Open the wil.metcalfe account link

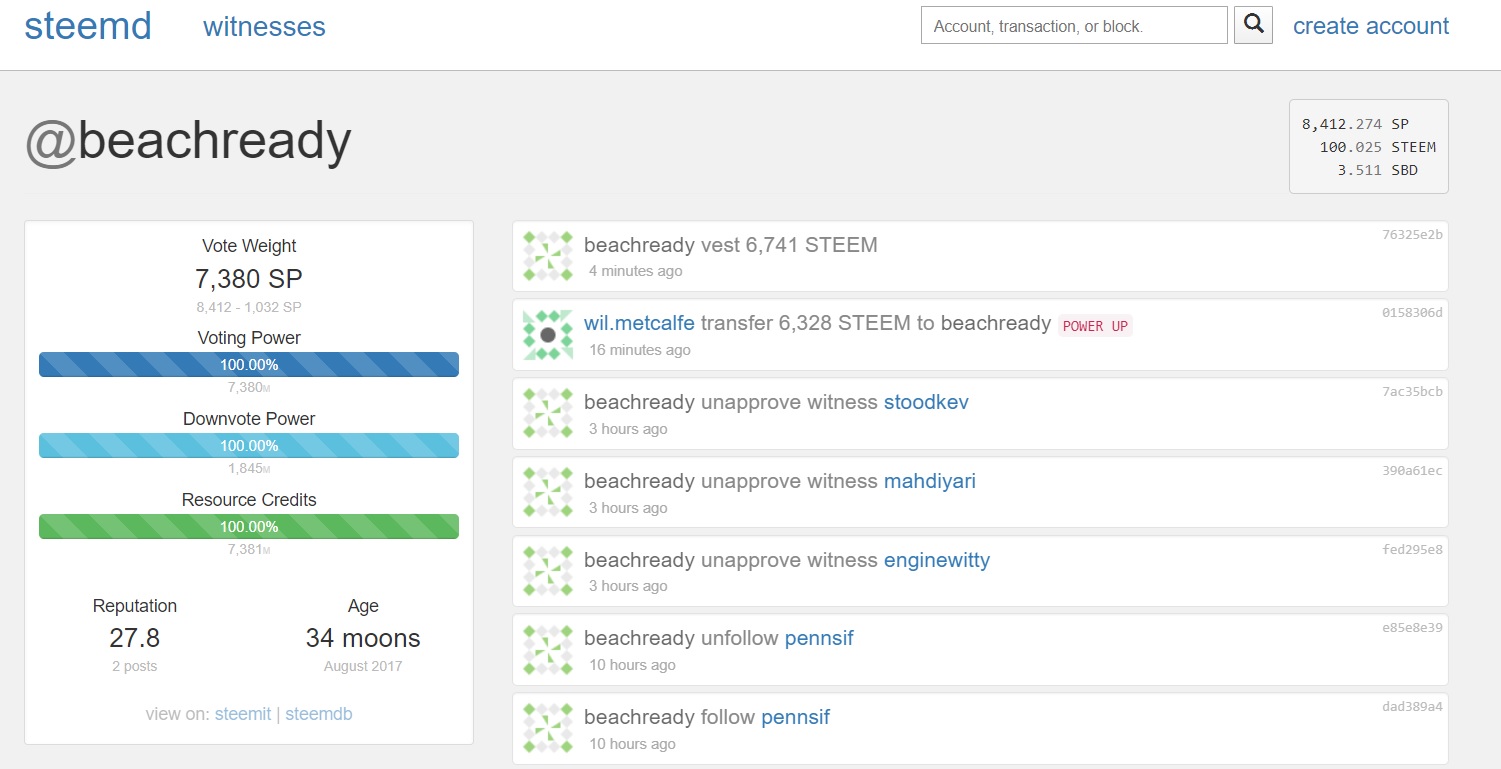coord(639,323)
